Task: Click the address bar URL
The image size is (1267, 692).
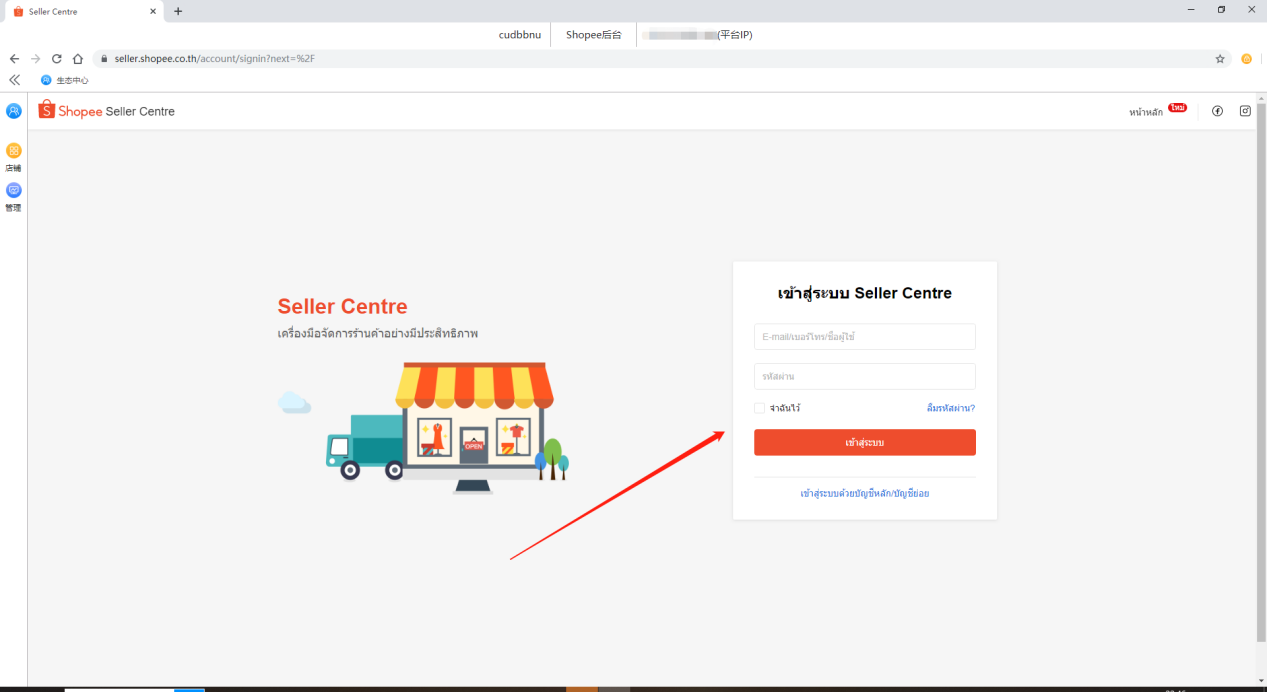Action: (x=215, y=59)
